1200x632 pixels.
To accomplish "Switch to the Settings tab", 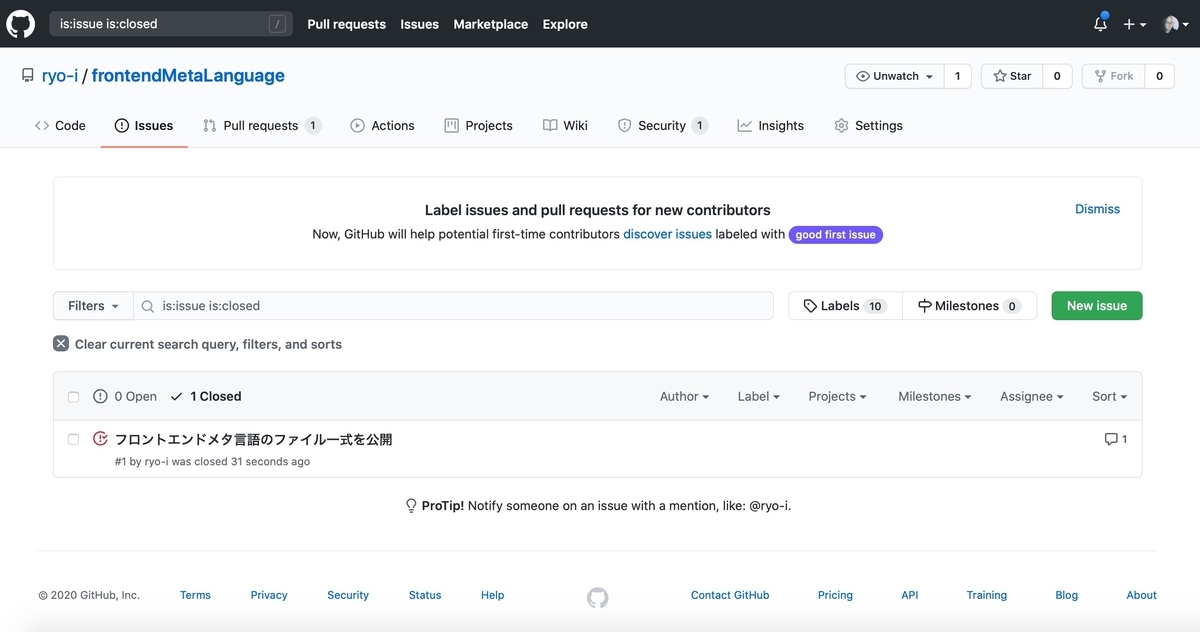I will coord(868,126).
